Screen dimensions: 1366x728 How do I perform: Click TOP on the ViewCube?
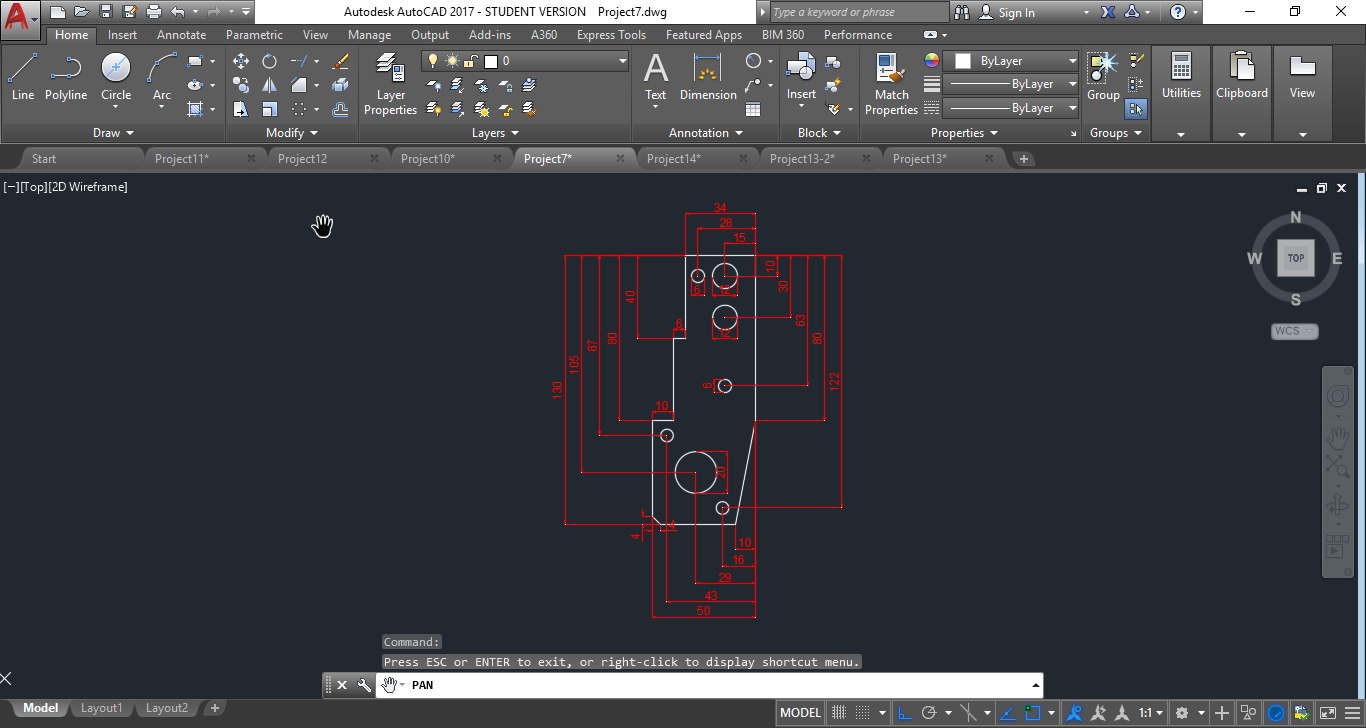1295,257
